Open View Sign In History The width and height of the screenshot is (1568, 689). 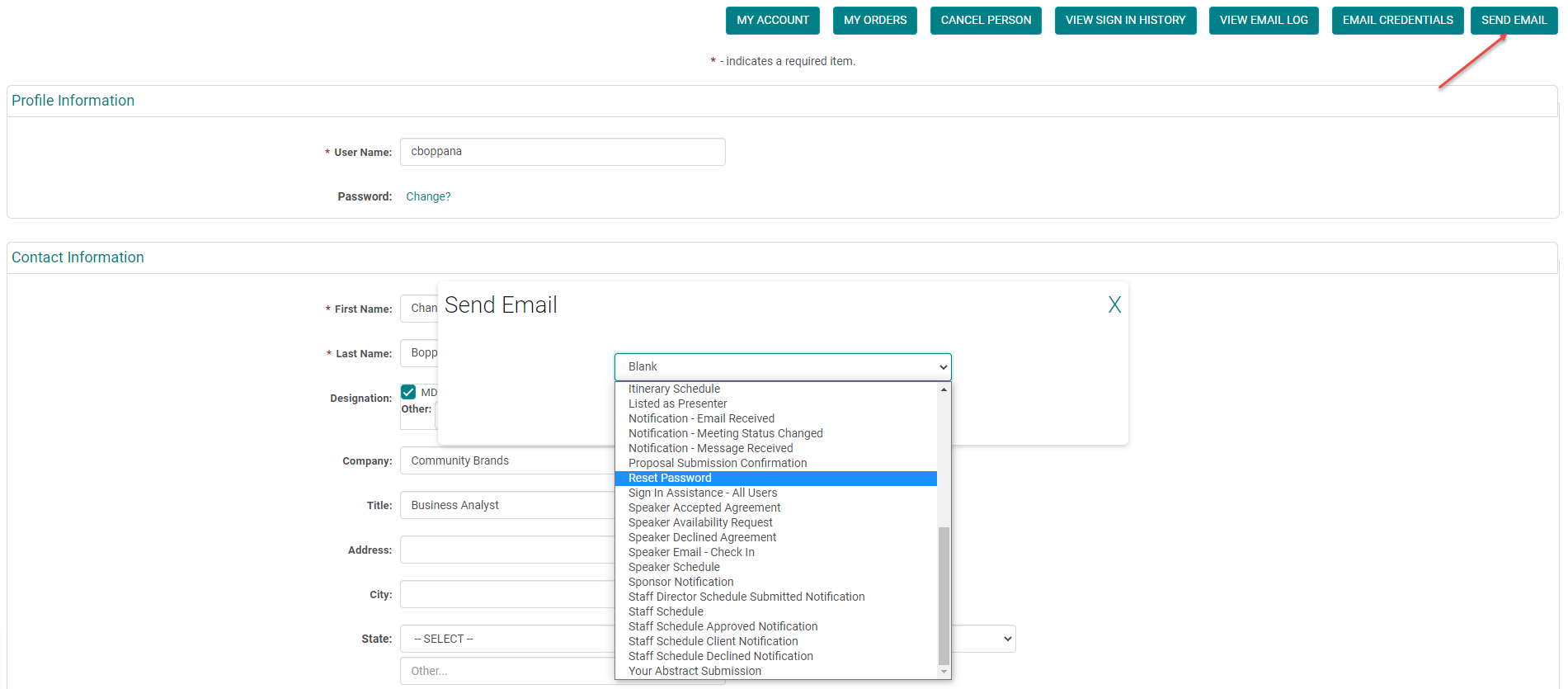pyautogui.click(x=1124, y=21)
